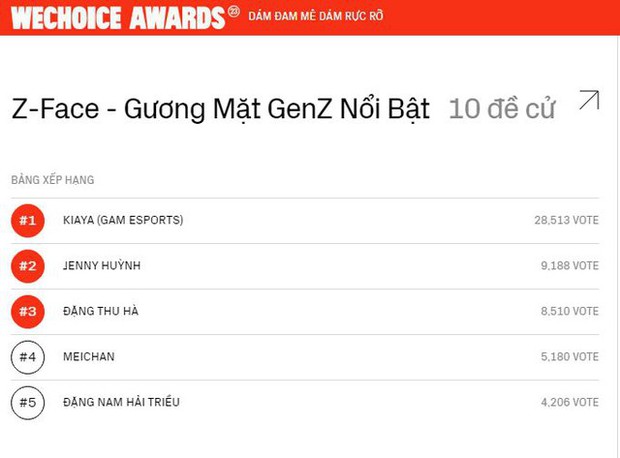
Task: Click the 8,510 vote count
Action: click(569, 311)
